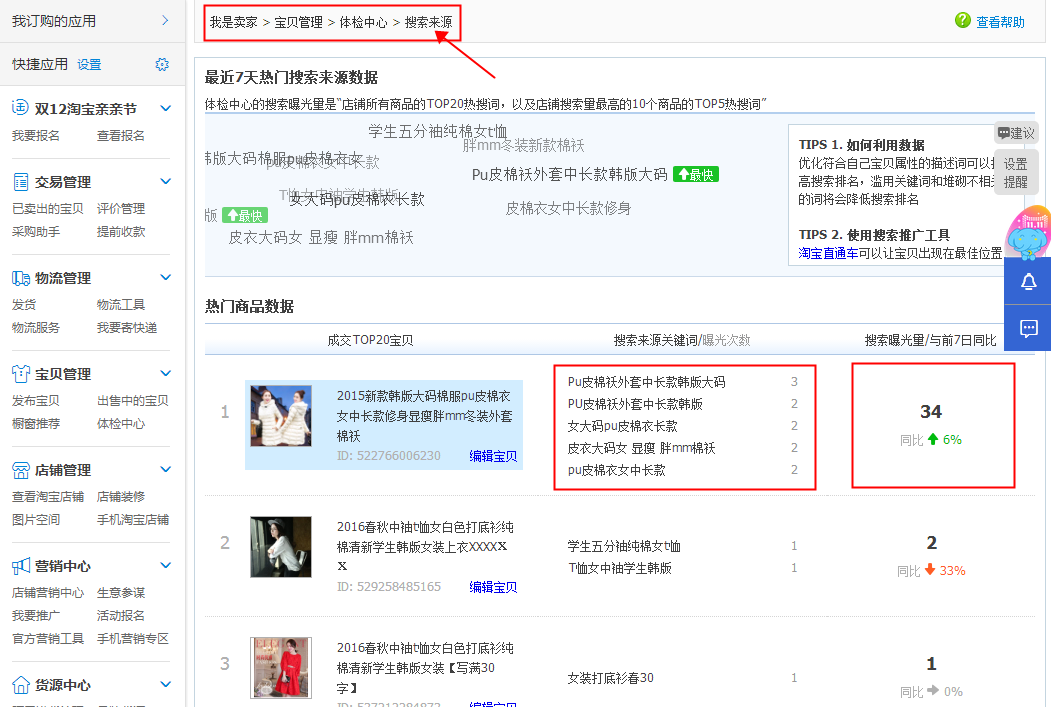Open 提前收款 menu item

pyautogui.click(x=121, y=231)
